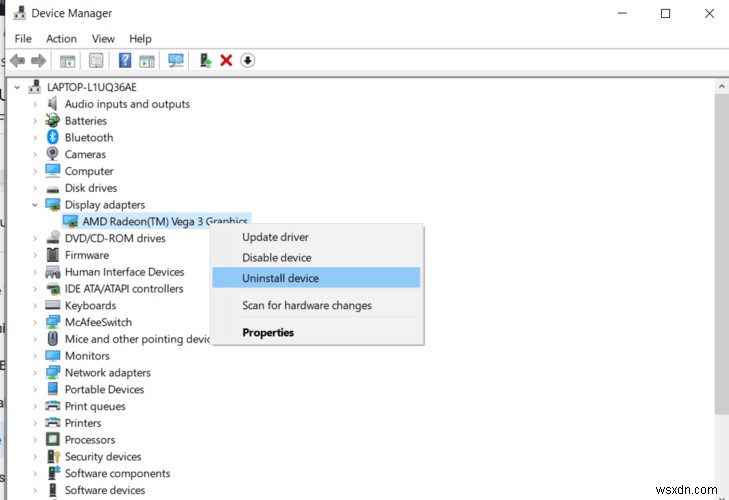Expand the Batteries node arrow
The height and width of the screenshot is (500, 729).
pyautogui.click(x=35, y=121)
